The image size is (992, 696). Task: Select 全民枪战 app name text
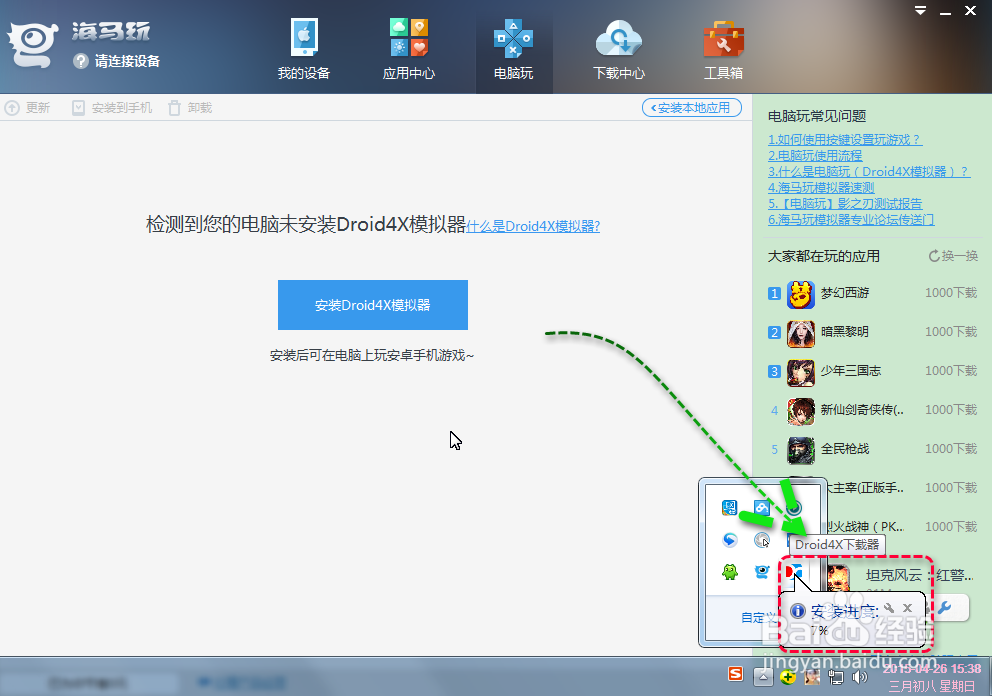(x=845, y=449)
